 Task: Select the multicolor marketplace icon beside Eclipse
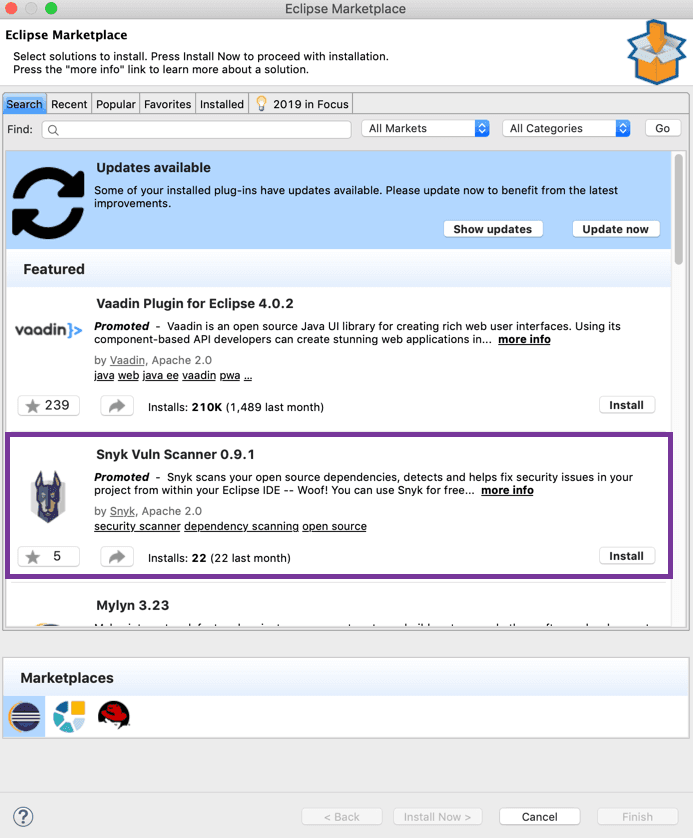point(69,716)
